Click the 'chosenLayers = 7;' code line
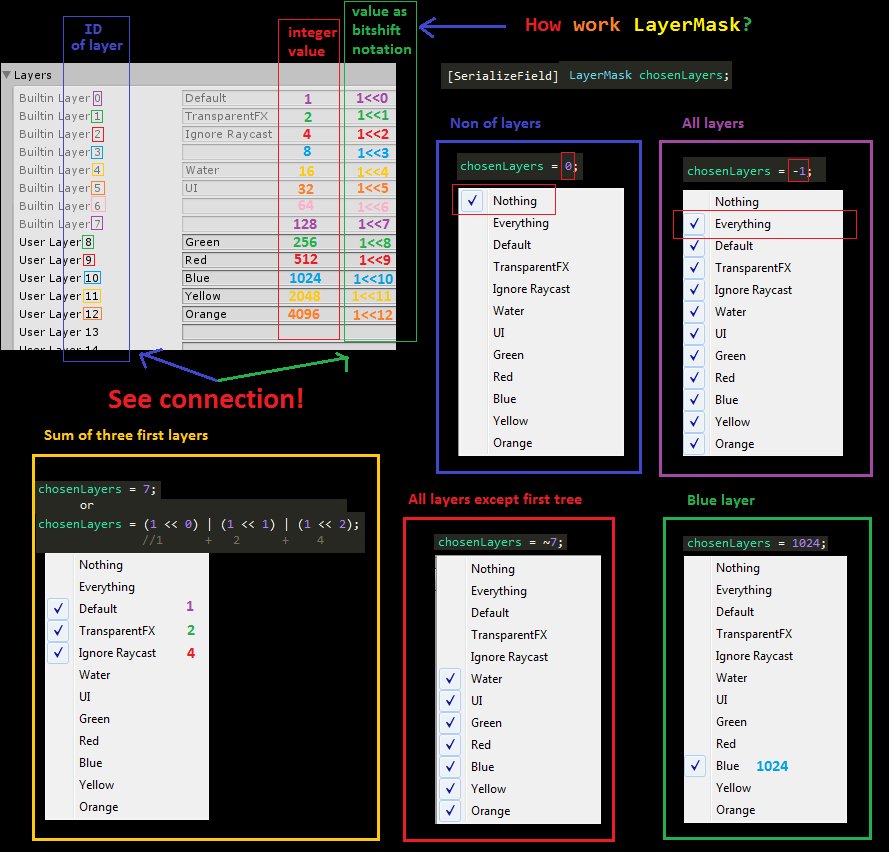The height and width of the screenshot is (852, 889). click(x=97, y=489)
